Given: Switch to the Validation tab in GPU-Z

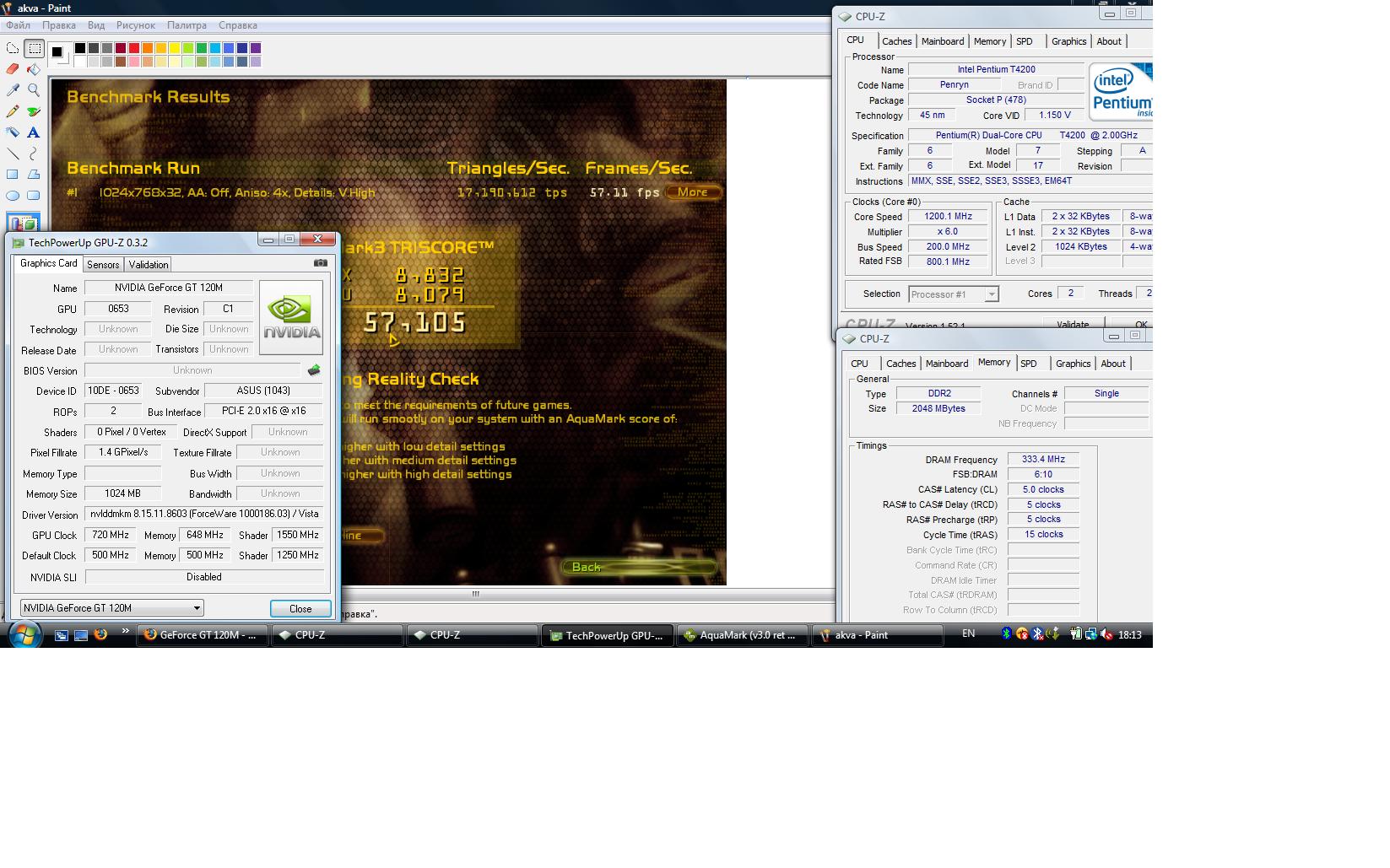Looking at the screenshot, I should [x=149, y=265].
